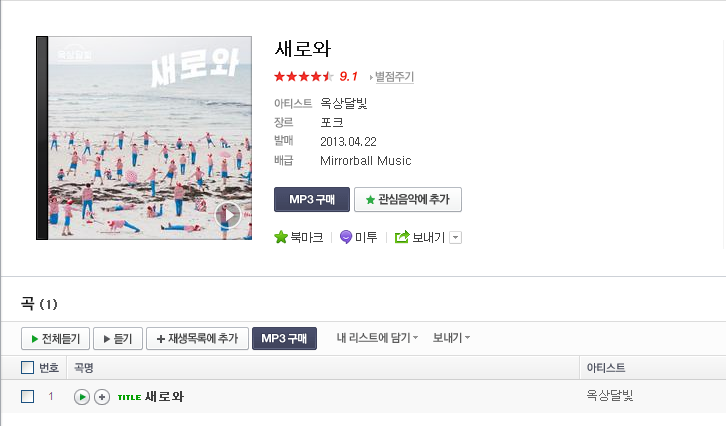This screenshot has width=726, height=426.
Task: Open the 보내기 dropdown in track toolbar
Action: pos(451,338)
